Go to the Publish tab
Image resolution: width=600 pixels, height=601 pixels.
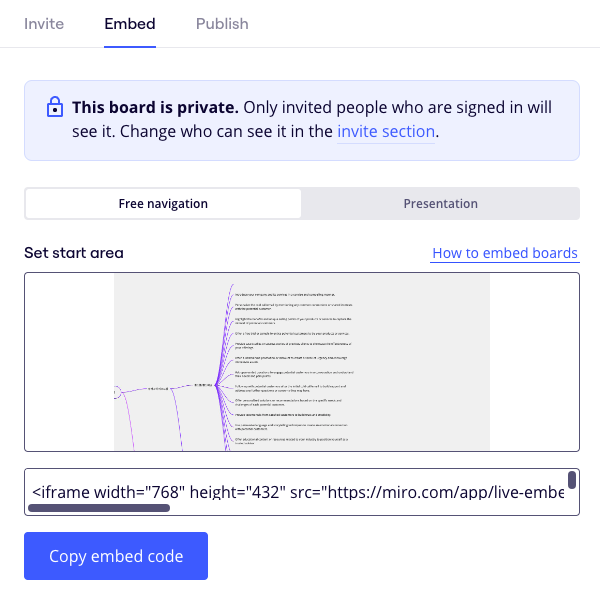pos(222,23)
